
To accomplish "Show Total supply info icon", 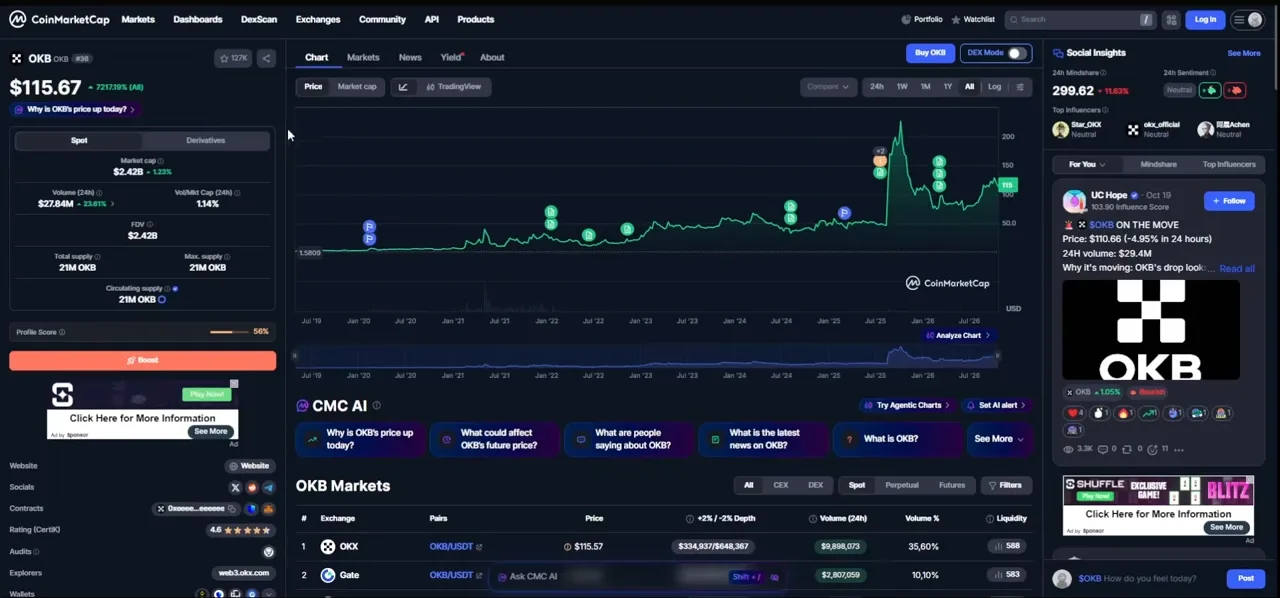I will point(99,256).
